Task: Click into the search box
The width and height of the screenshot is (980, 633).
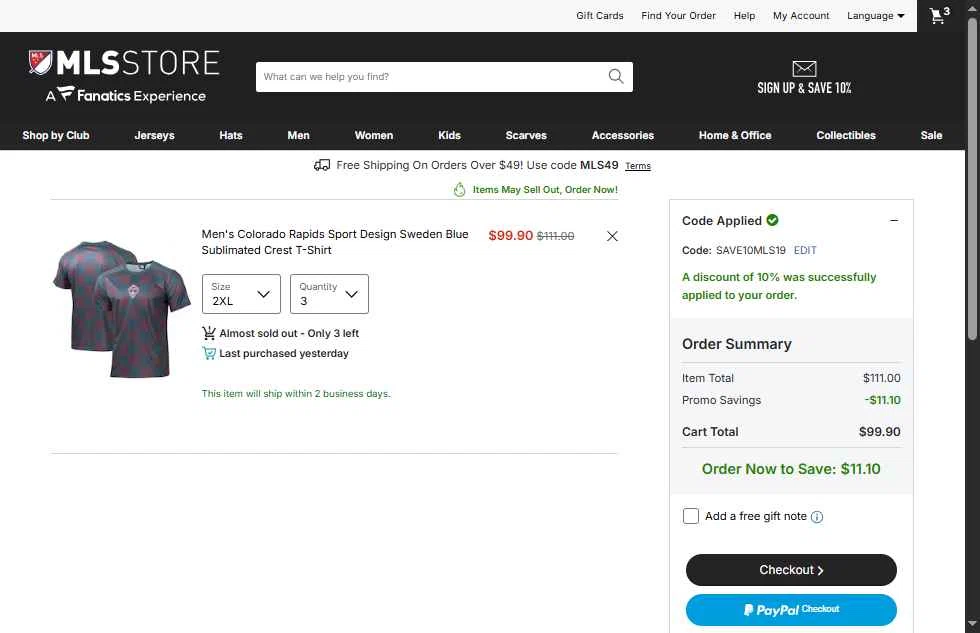Action: click(431, 76)
